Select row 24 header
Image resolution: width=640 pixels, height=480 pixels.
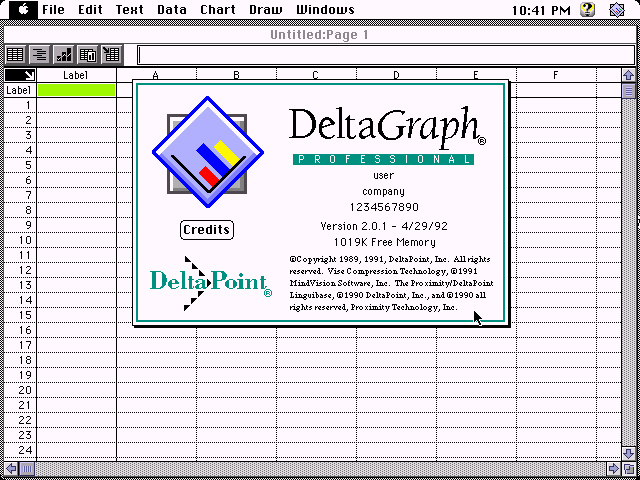click(x=20, y=450)
